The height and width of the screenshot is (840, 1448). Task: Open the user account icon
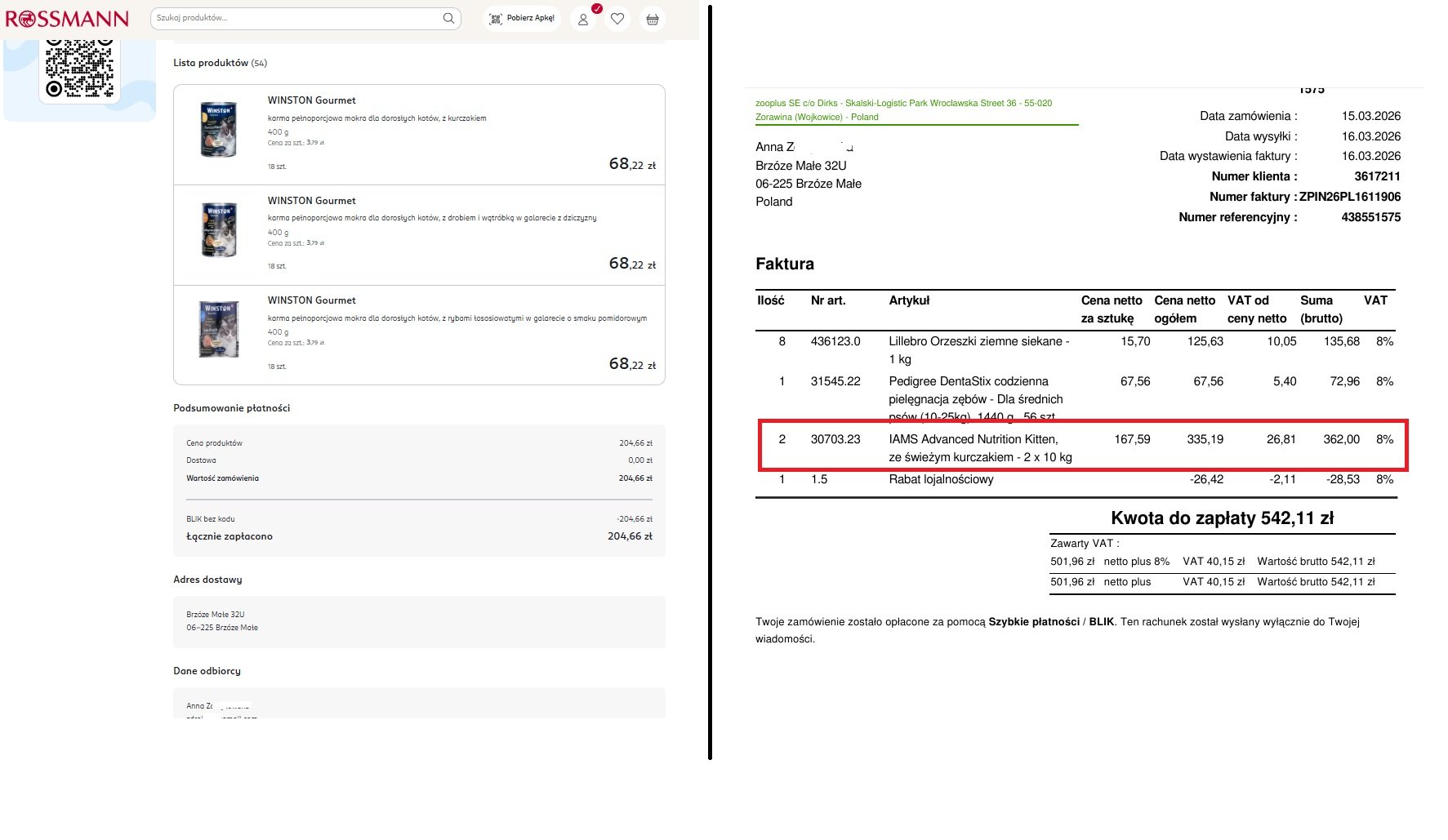(x=583, y=19)
